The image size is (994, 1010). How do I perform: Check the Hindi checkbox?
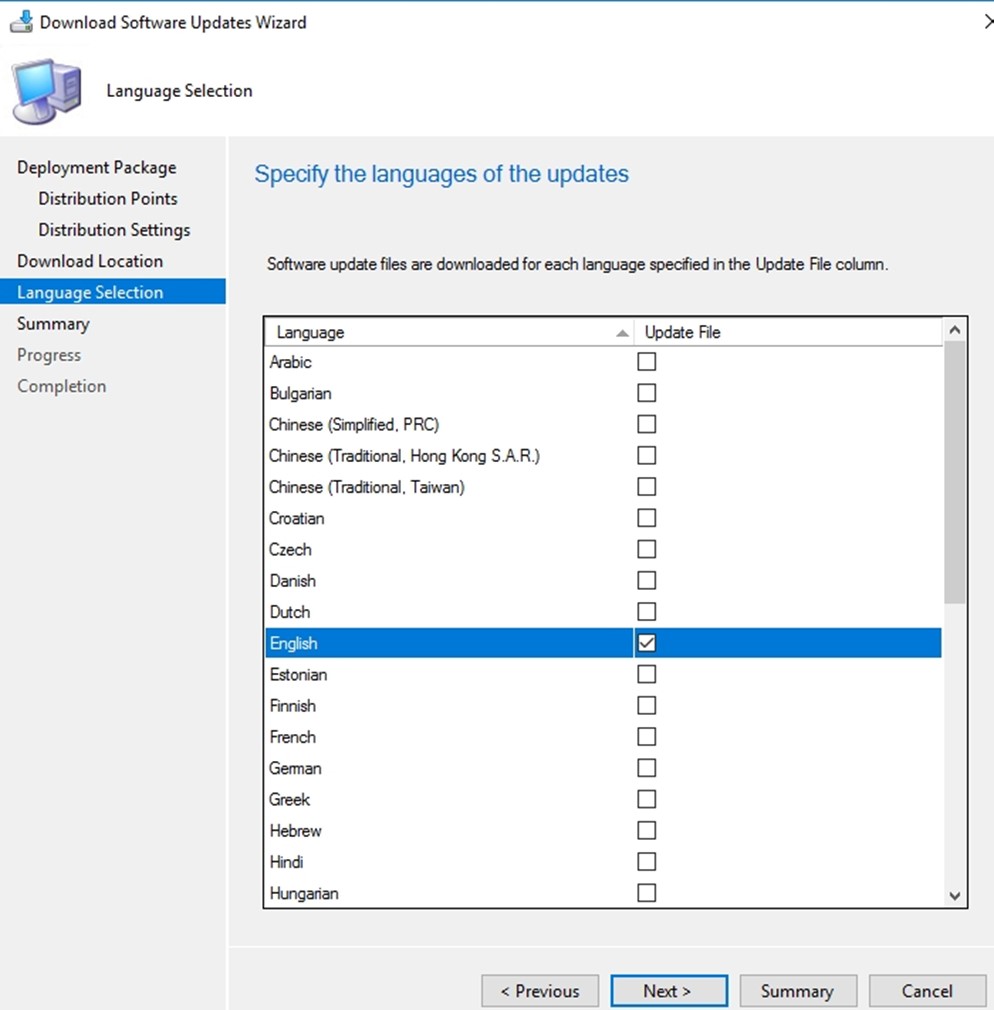(646, 861)
